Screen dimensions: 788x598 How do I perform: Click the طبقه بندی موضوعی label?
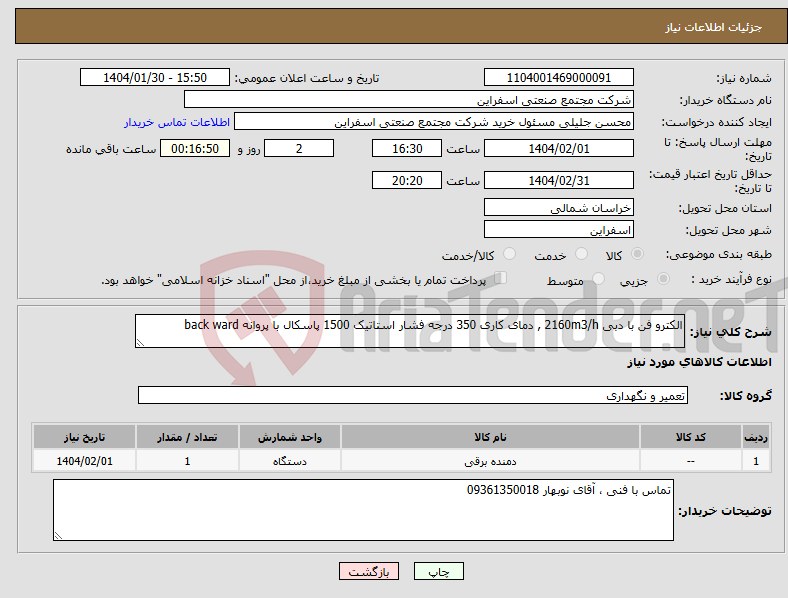[719, 254]
